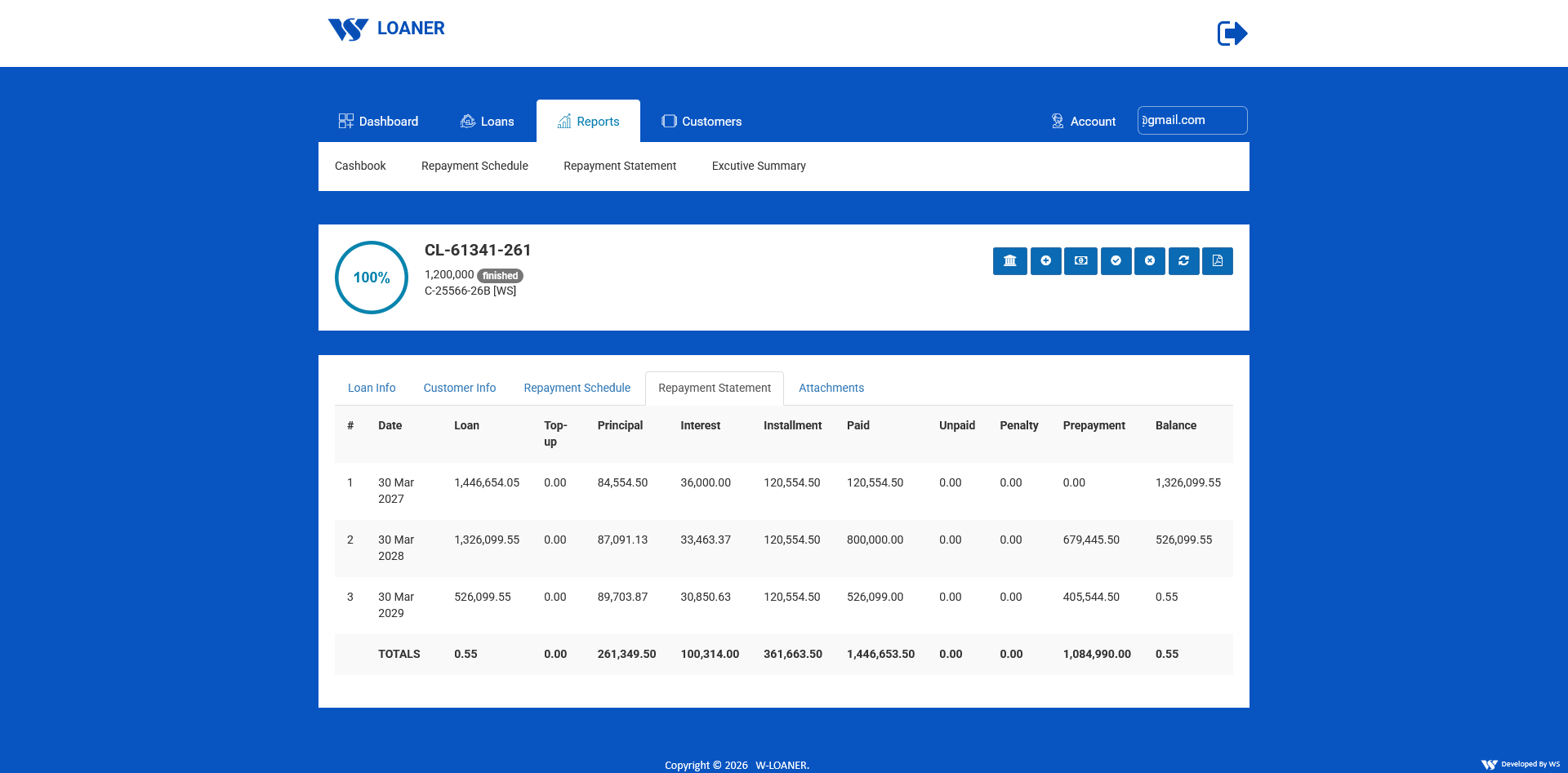Click the Developed By WS footer logo

1521,764
